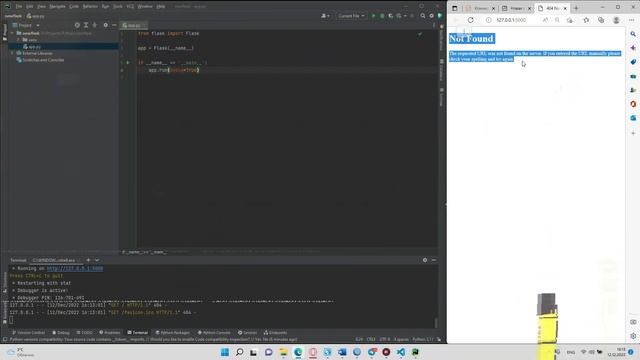Open a new tab in Edge
Image resolution: width=640 pixels, height=360 pixels.
[576, 8]
